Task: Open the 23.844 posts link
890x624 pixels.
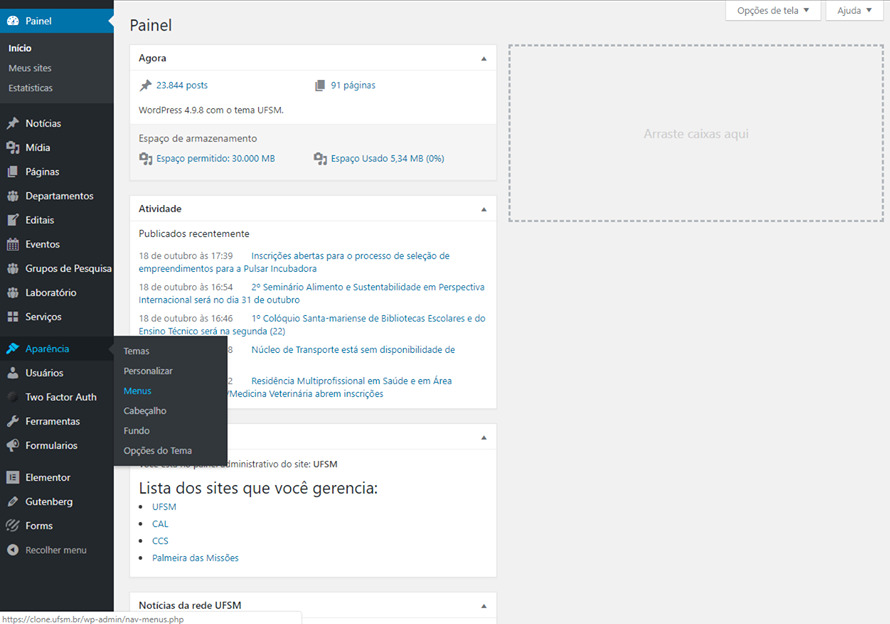Action: [182, 86]
